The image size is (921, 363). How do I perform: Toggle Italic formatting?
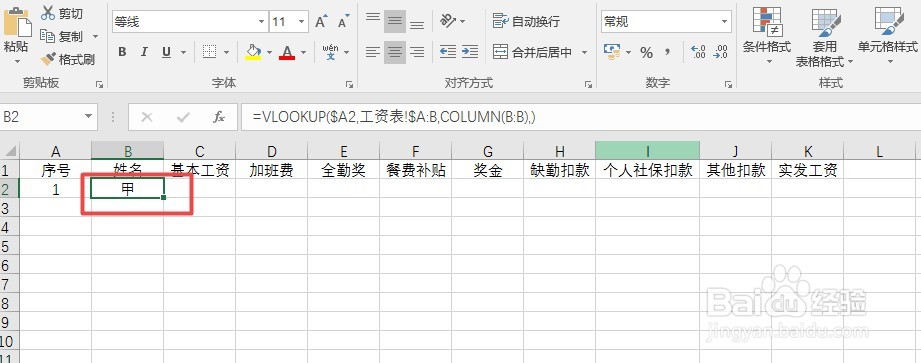(144, 52)
